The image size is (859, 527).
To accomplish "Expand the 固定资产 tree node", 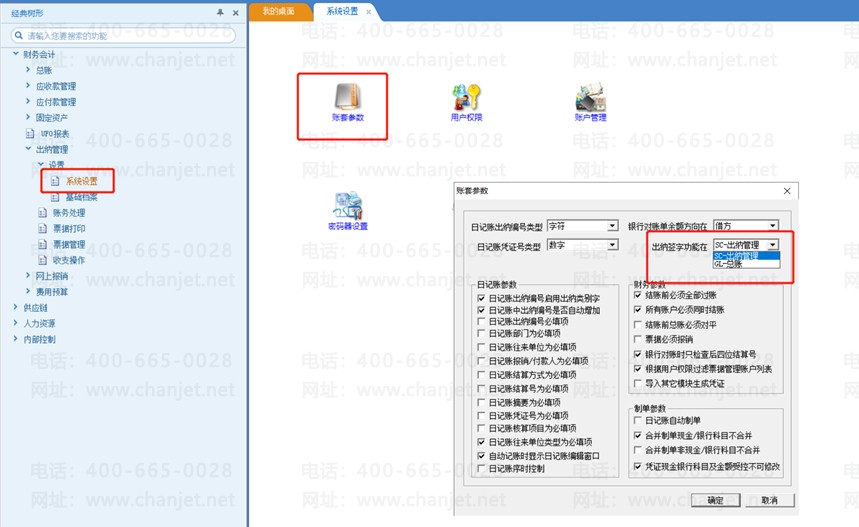I will click(x=28, y=117).
